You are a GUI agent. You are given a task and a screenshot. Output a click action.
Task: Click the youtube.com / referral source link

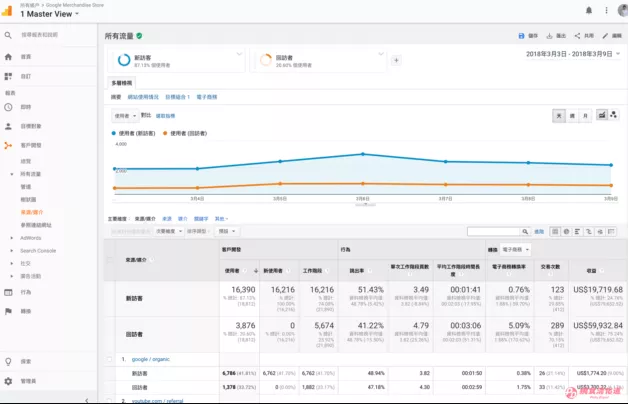click(x=157, y=401)
